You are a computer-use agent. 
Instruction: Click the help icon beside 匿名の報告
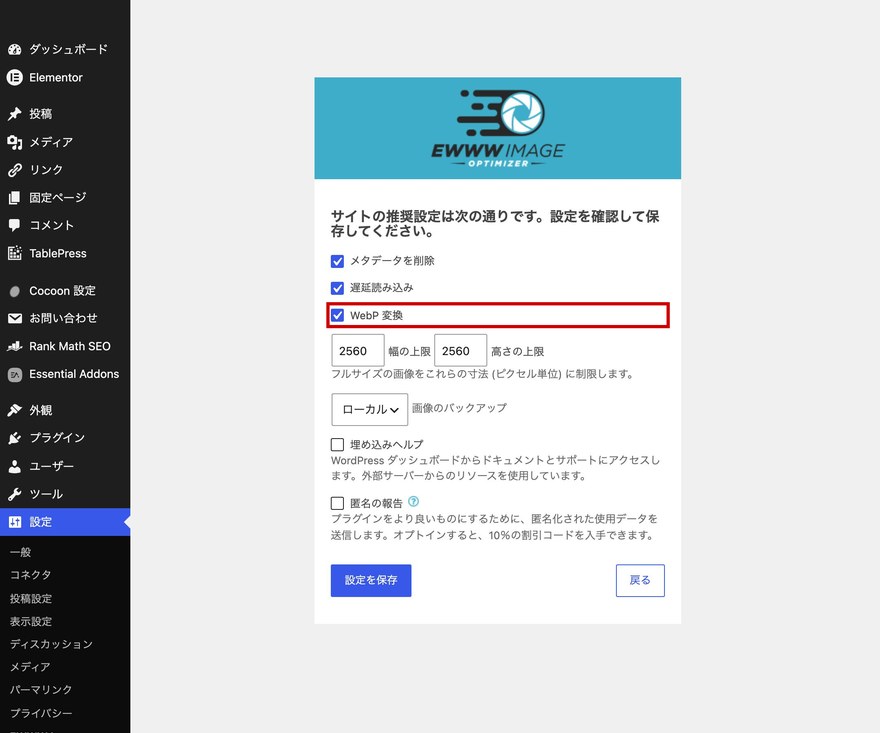(x=414, y=502)
